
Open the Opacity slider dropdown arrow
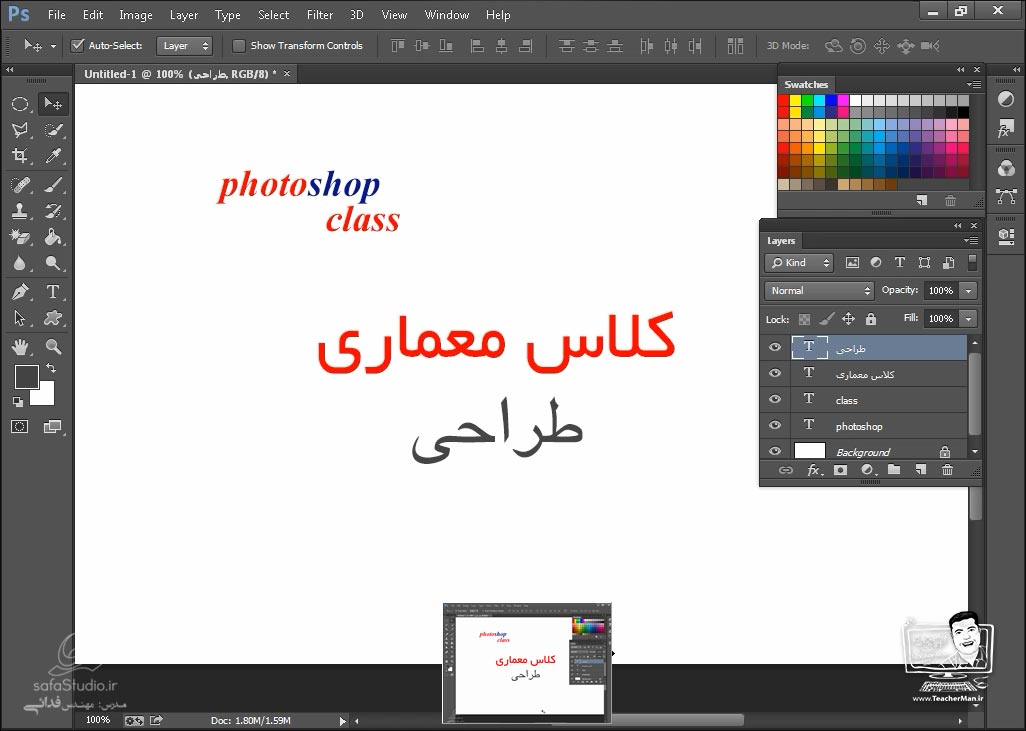click(968, 291)
